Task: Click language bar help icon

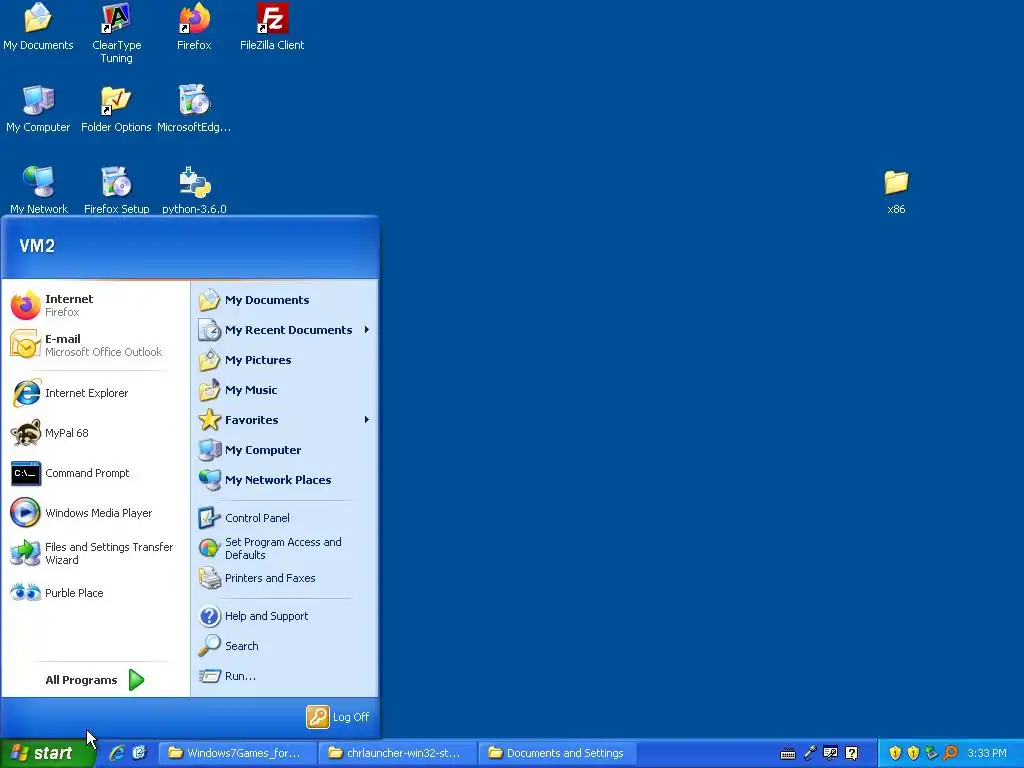Action: 852,753
